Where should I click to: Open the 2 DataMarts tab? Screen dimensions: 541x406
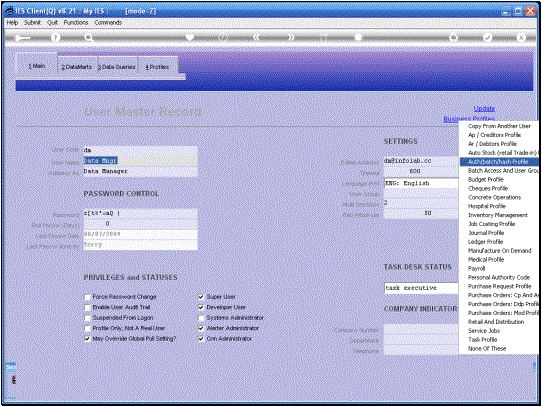click(77, 67)
